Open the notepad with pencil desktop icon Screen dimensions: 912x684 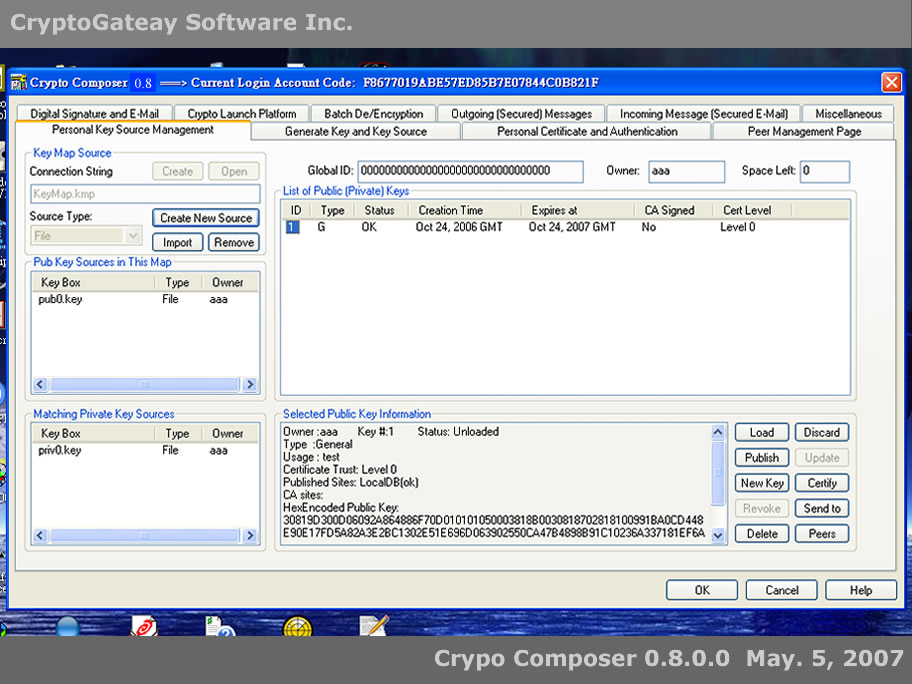pyautogui.click(x=374, y=626)
